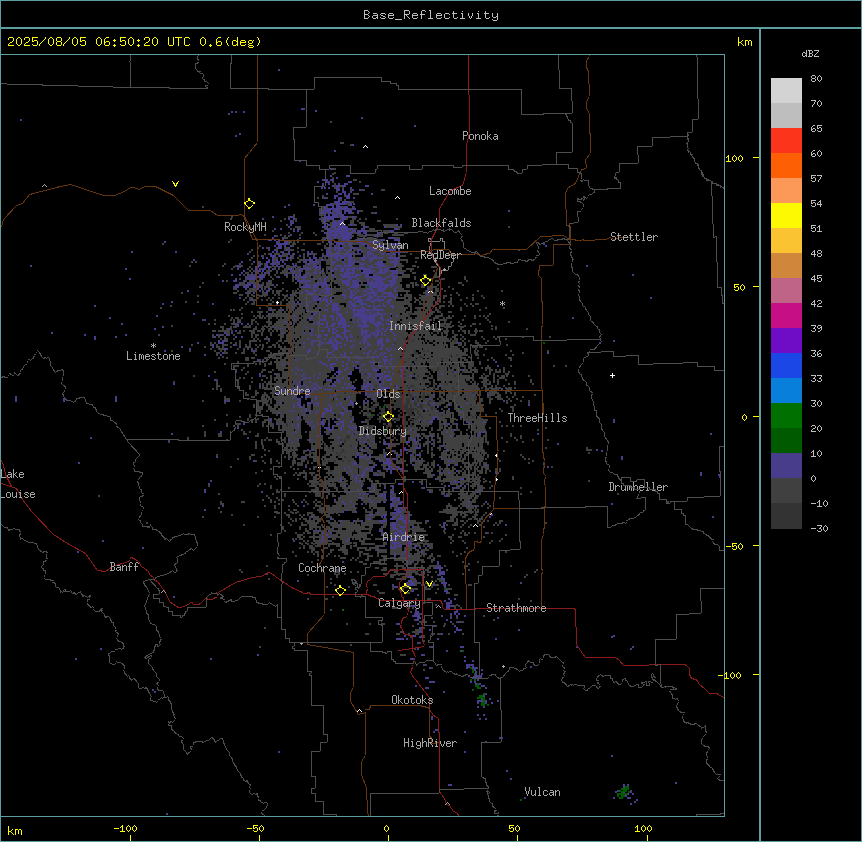Select the pink swatch between 45 and 42
862x842 pixels.
(x=786, y=291)
